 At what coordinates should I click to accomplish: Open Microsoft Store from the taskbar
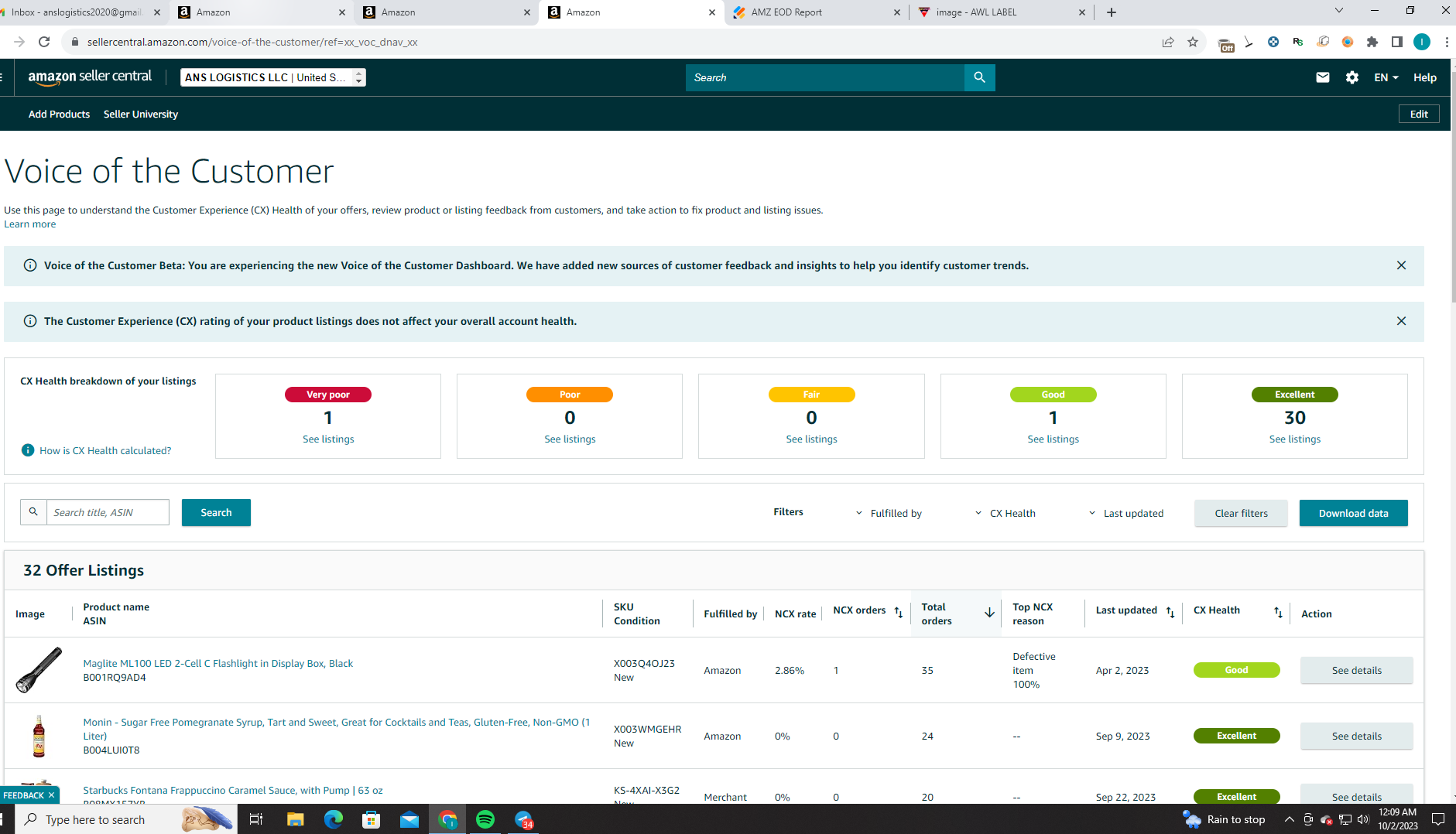pyautogui.click(x=372, y=819)
